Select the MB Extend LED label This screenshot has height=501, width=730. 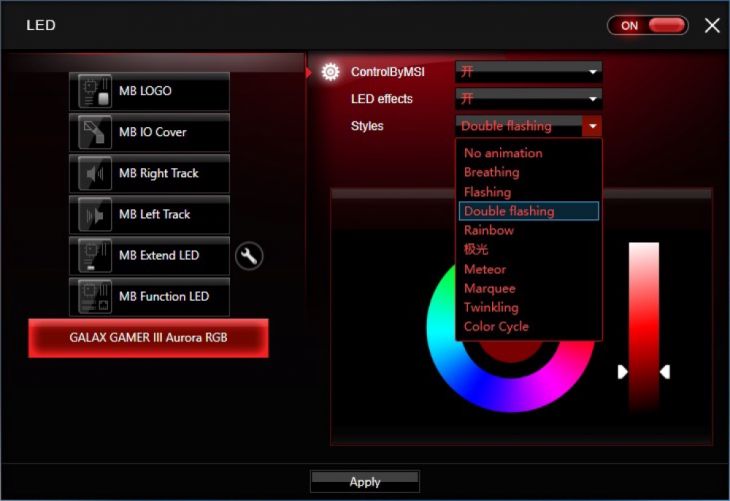(159, 255)
